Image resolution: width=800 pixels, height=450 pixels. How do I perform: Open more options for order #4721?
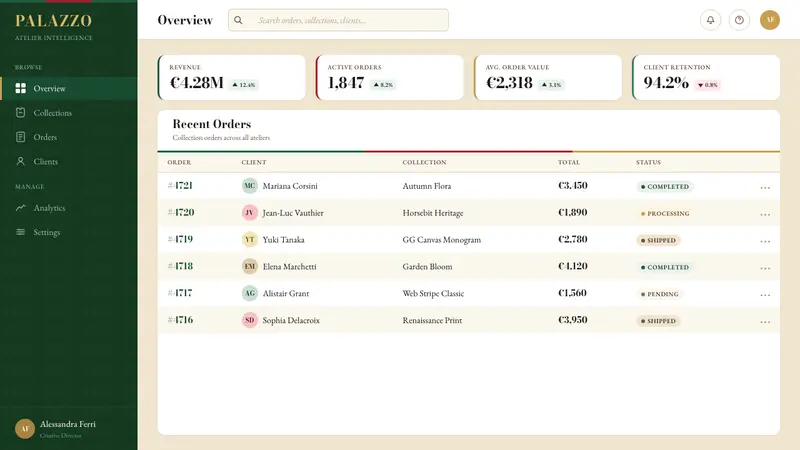[x=765, y=187]
